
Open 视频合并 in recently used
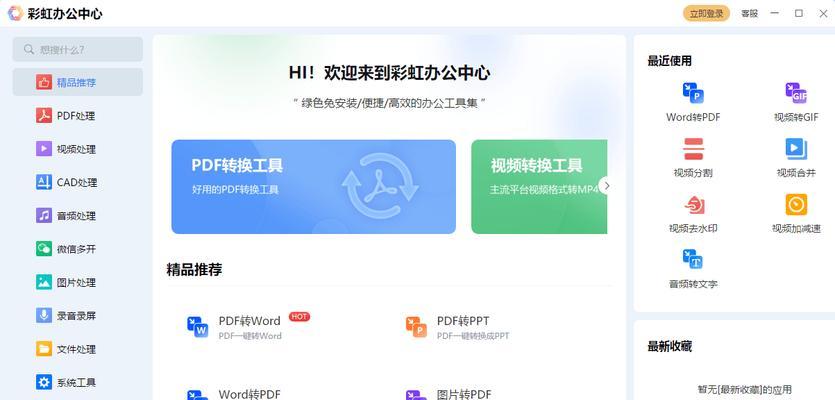[x=796, y=158]
